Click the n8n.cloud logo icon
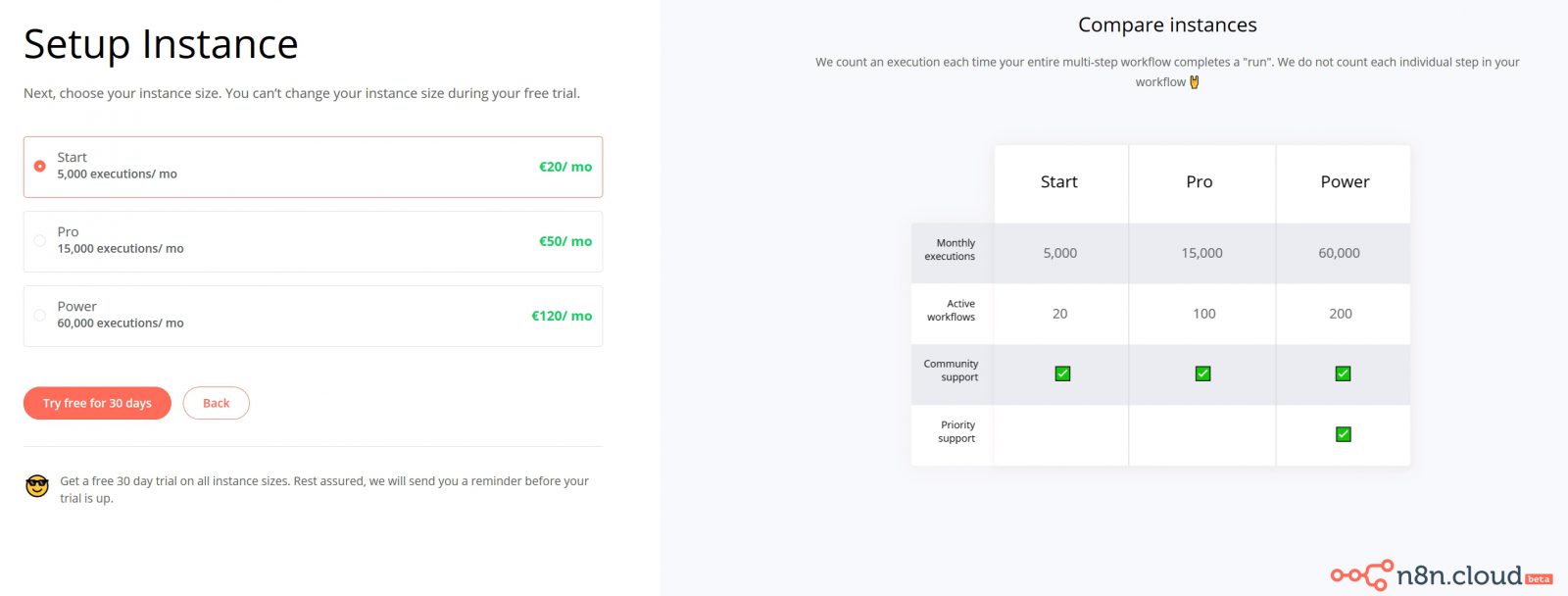 1362,575
